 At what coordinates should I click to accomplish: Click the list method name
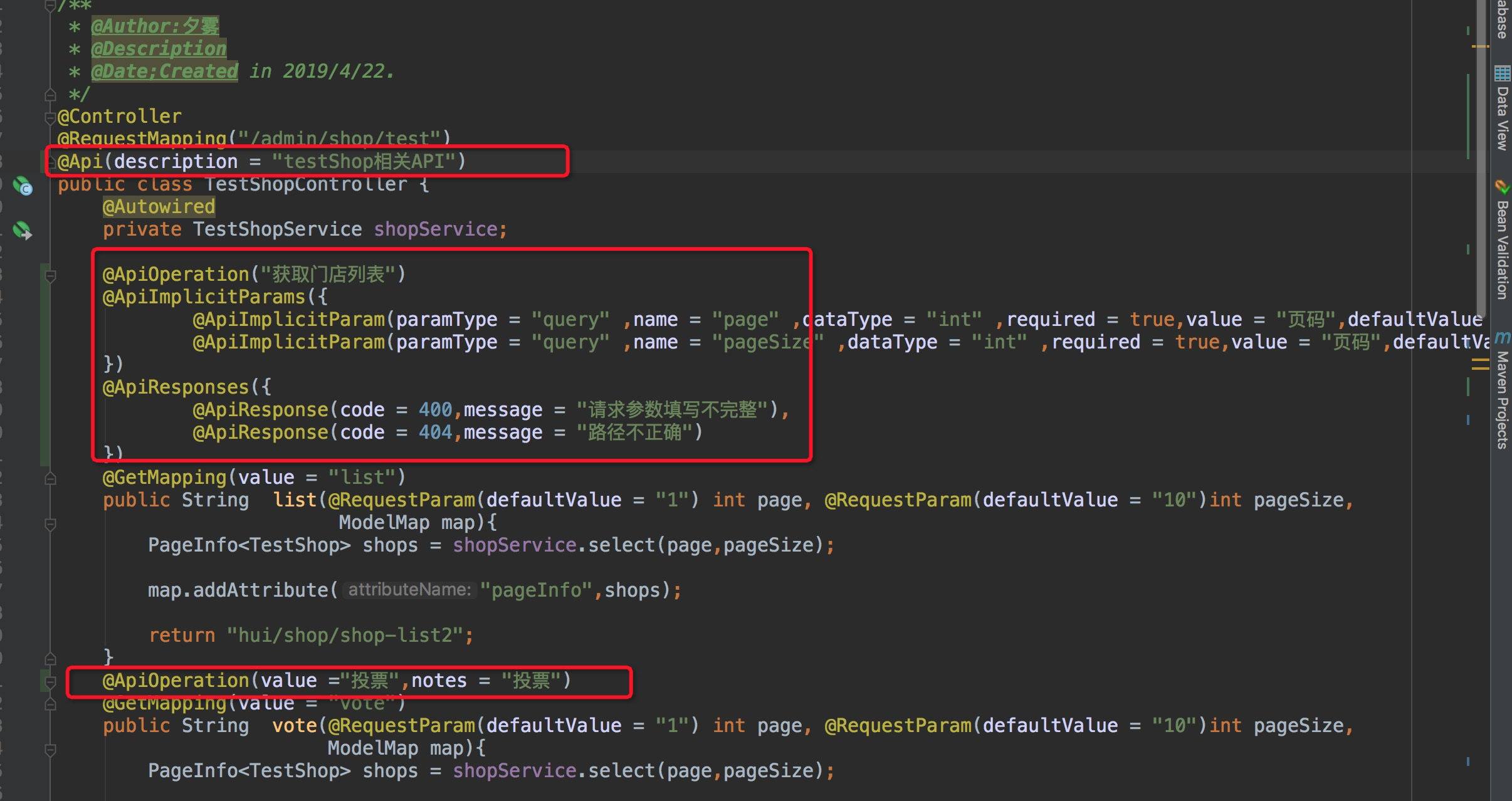pos(295,500)
